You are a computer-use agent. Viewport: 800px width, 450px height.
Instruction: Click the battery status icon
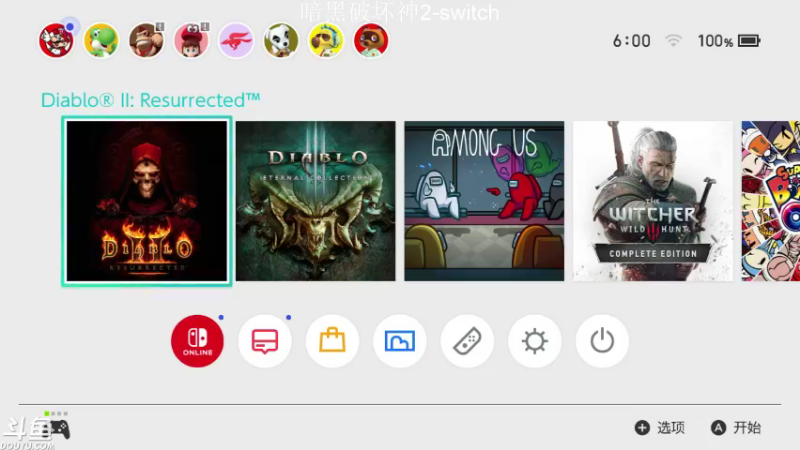[749, 41]
